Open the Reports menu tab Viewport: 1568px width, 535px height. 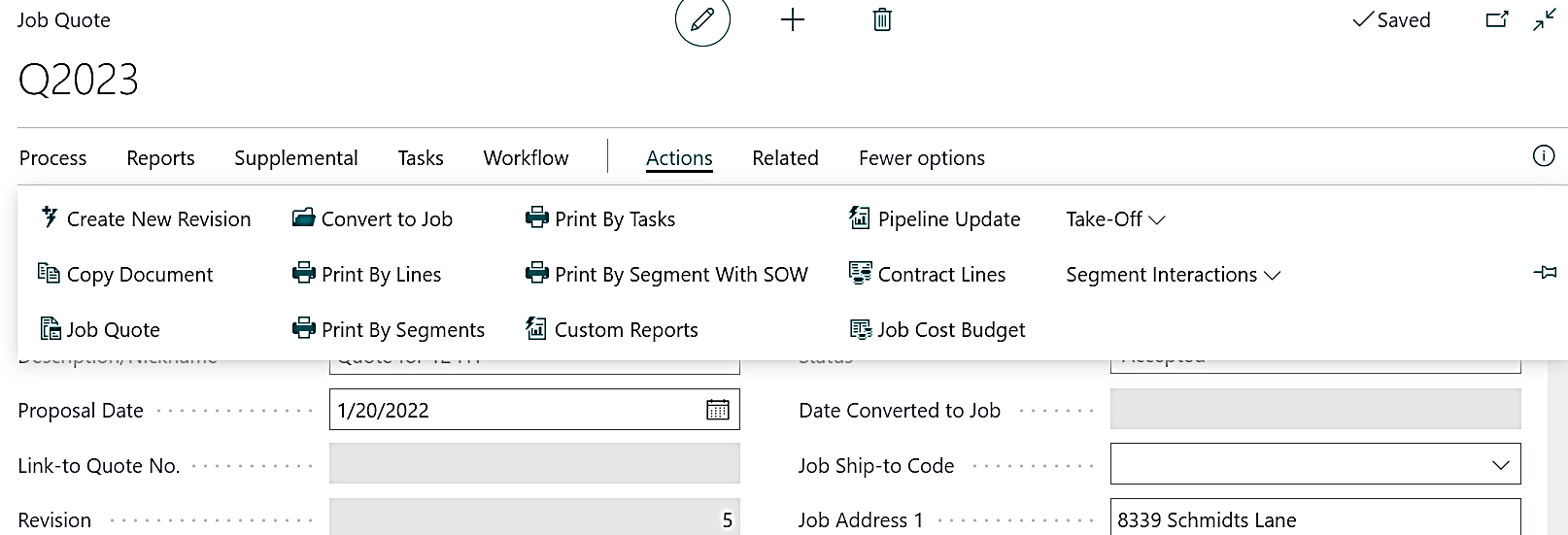(x=160, y=158)
